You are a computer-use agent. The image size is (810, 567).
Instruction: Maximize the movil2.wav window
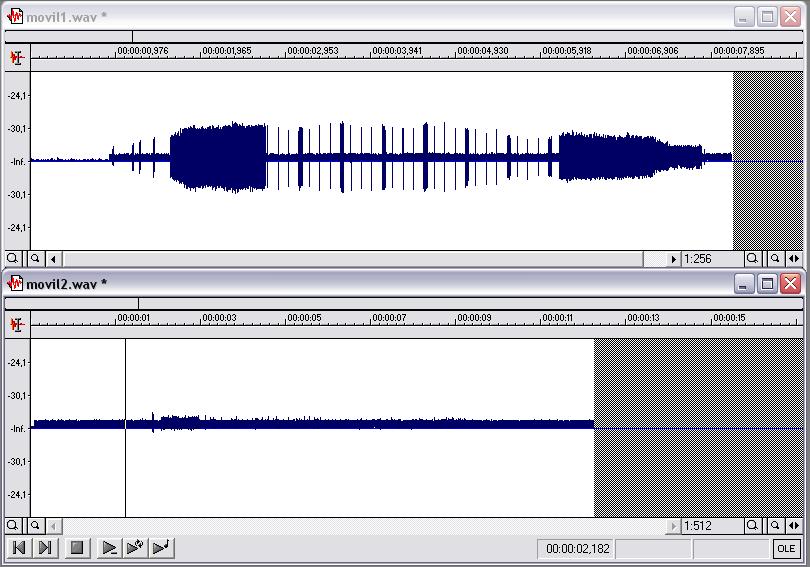pos(767,284)
